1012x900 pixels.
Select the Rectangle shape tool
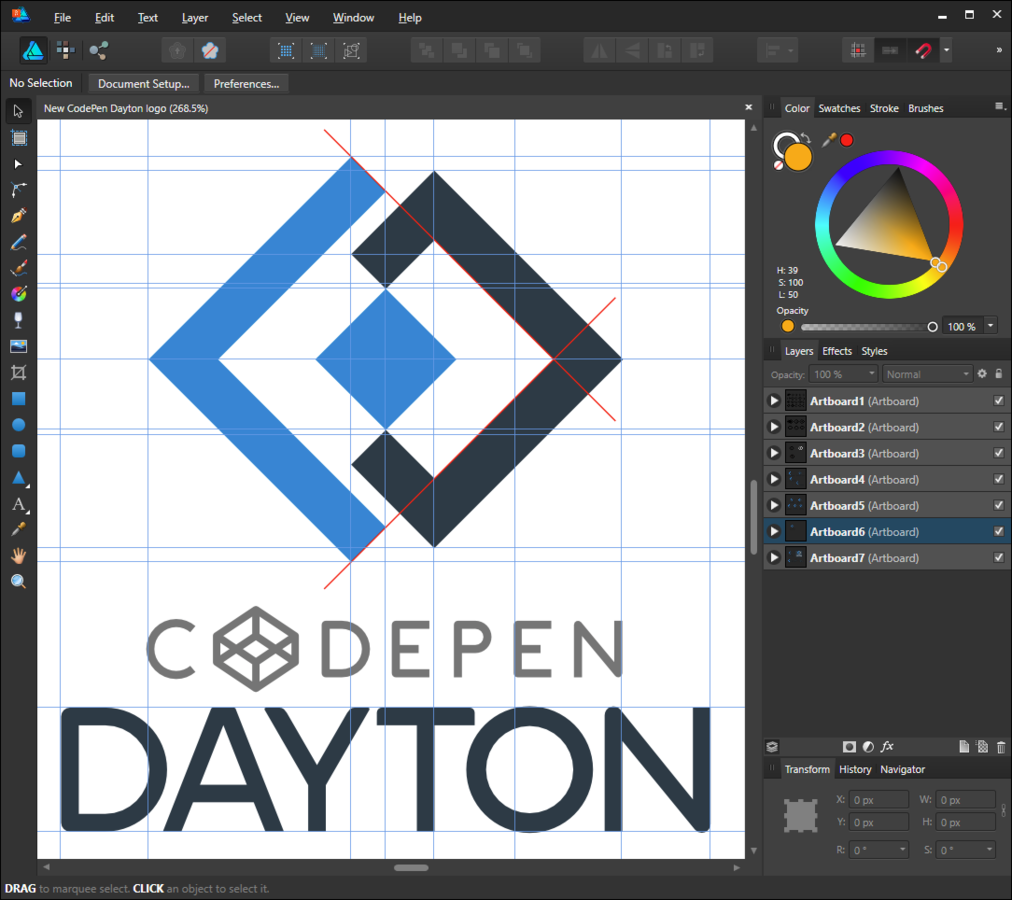[x=19, y=398]
